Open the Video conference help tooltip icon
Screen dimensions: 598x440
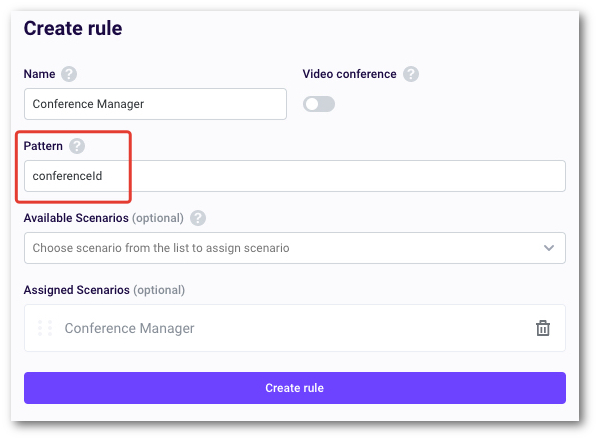(411, 74)
